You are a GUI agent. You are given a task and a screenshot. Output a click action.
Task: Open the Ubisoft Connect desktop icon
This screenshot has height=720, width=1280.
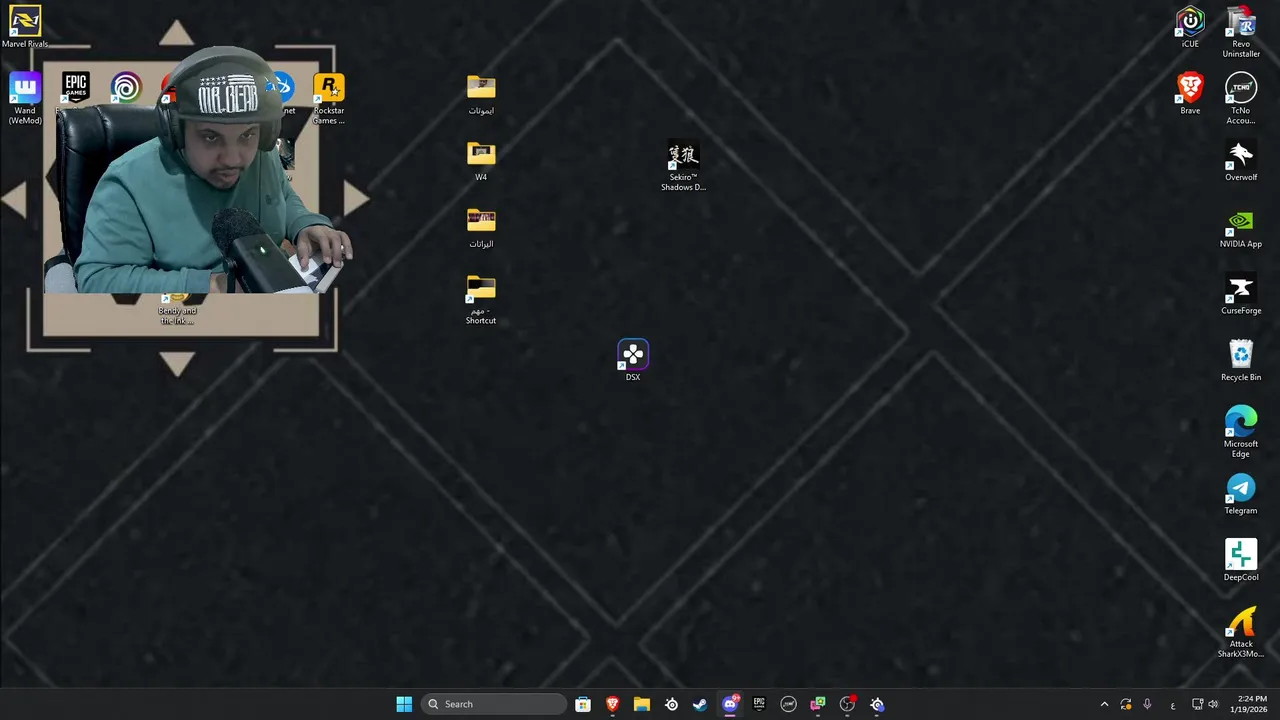[126, 88]
